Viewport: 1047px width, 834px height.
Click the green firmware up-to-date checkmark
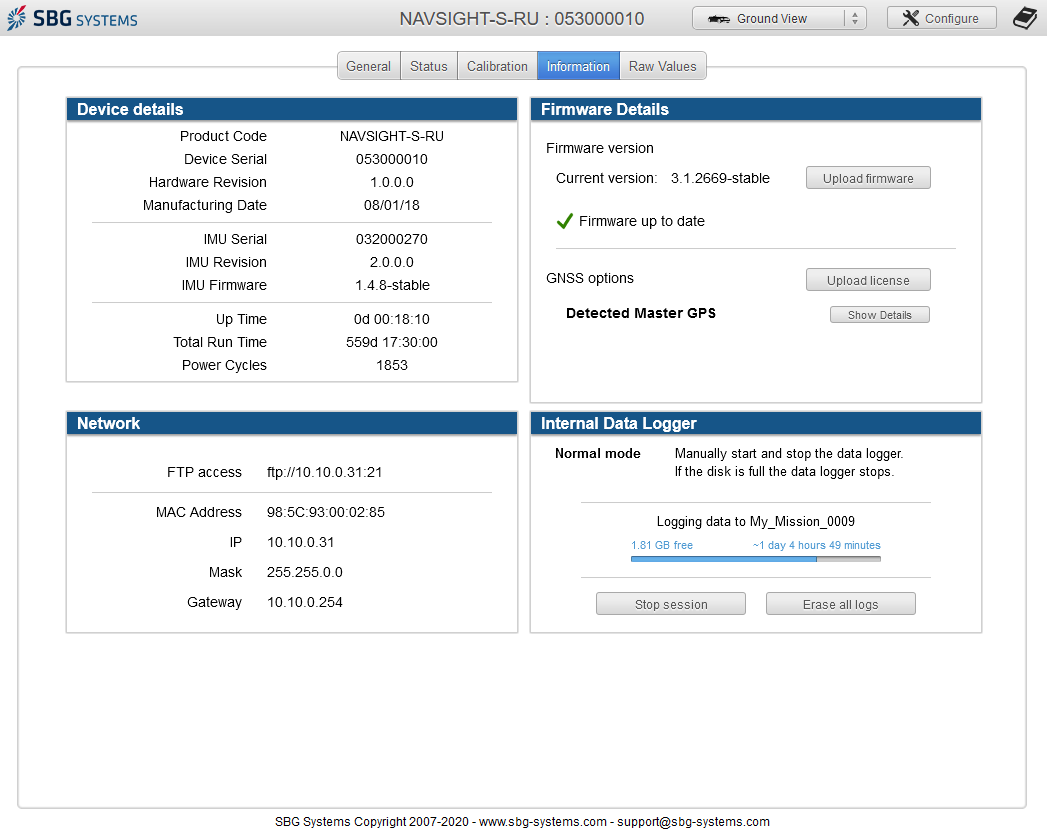(x=564, y=221)
